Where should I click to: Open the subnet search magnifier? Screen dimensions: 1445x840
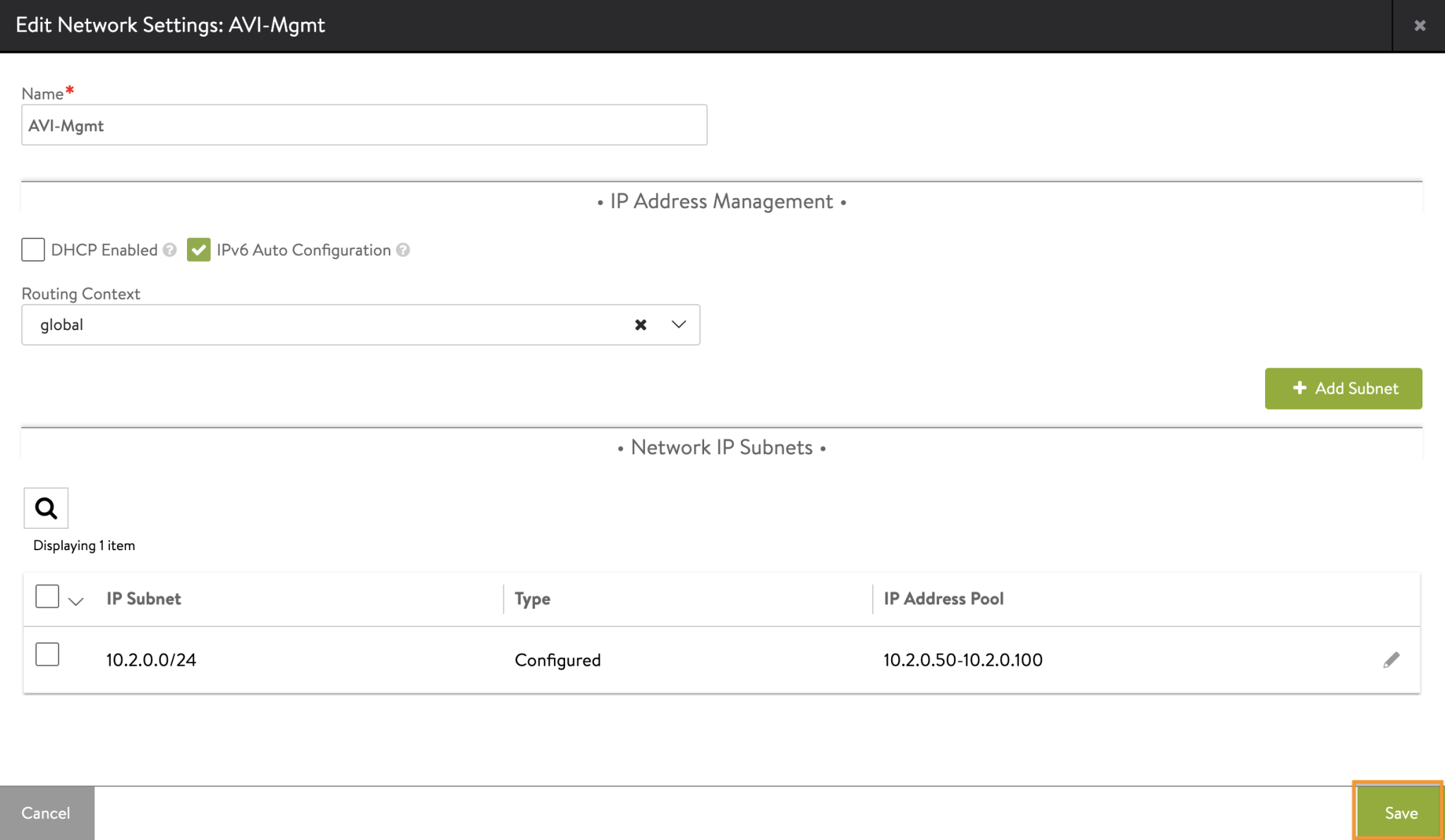pyautogui.click(x=46, y=508)
